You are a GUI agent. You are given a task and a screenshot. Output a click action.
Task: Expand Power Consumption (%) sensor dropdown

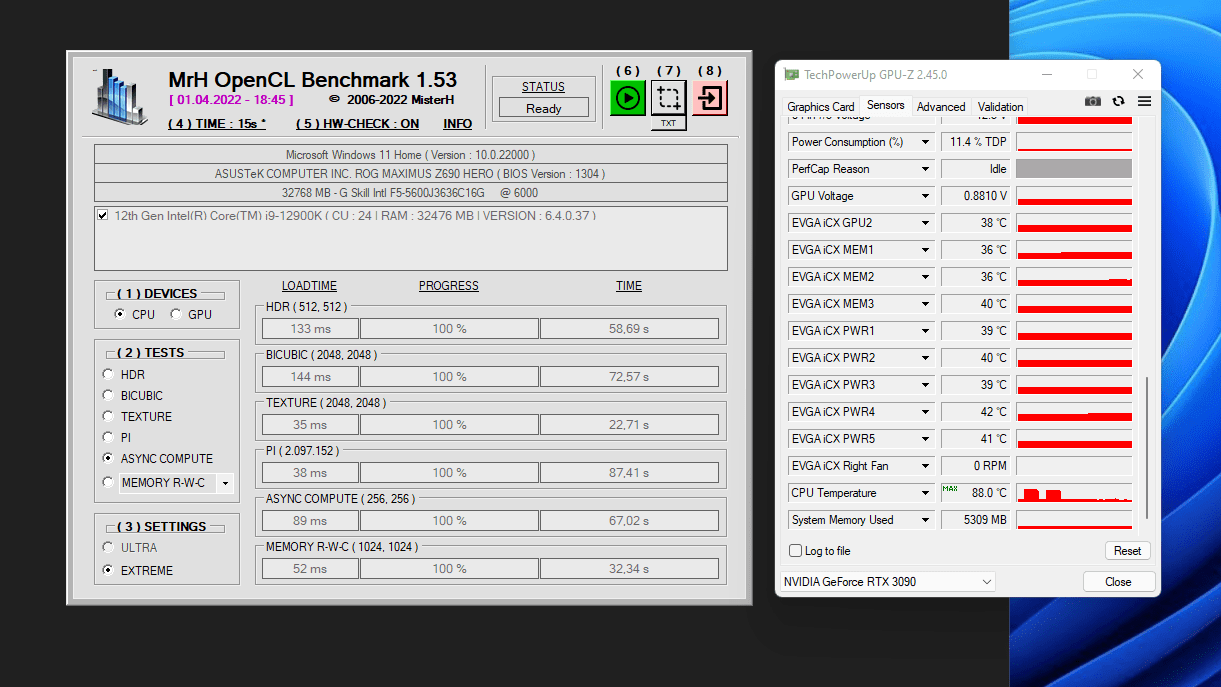926,142
